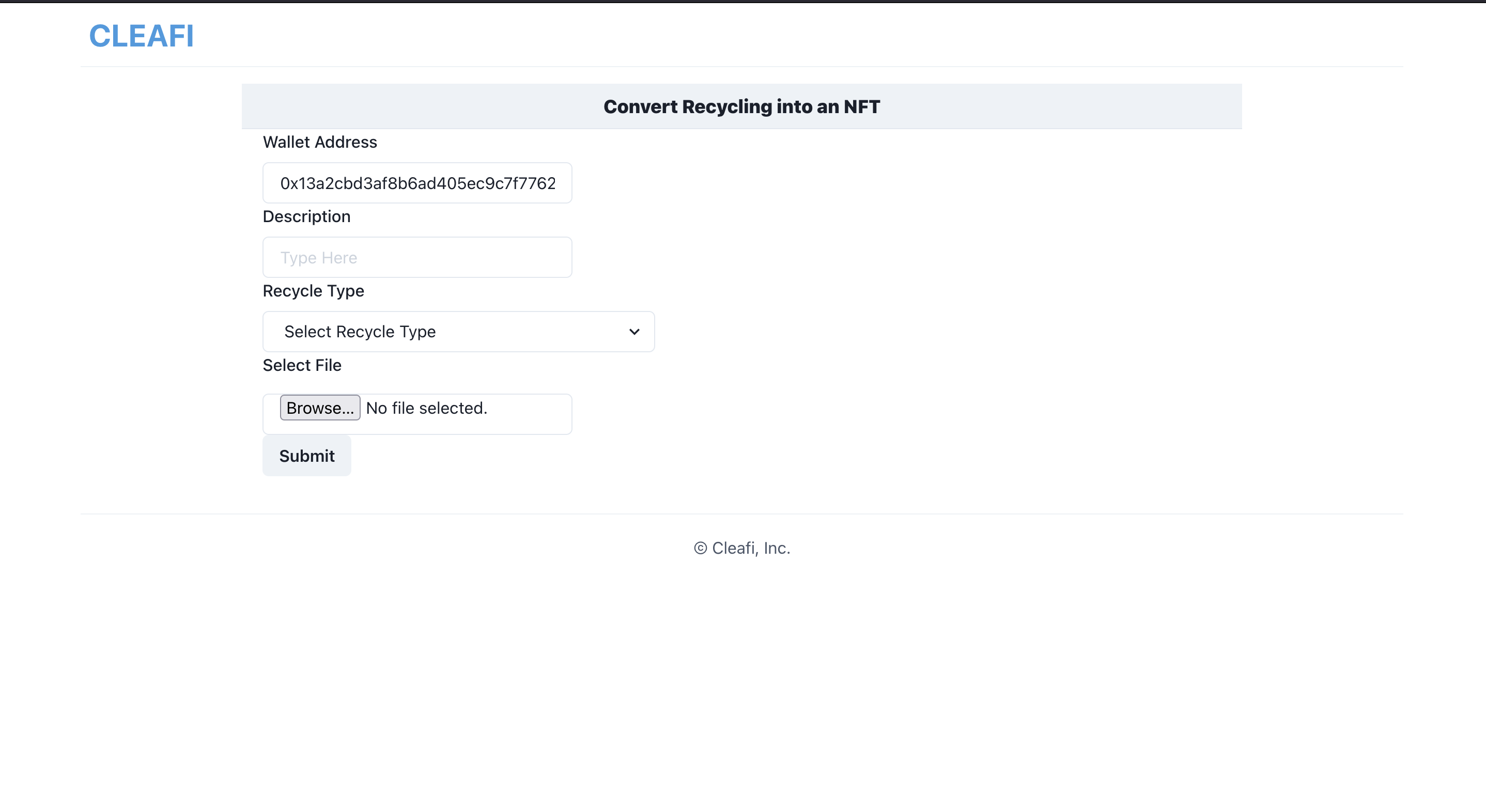Focus the Description 'Type Here' field

point(417,257)
